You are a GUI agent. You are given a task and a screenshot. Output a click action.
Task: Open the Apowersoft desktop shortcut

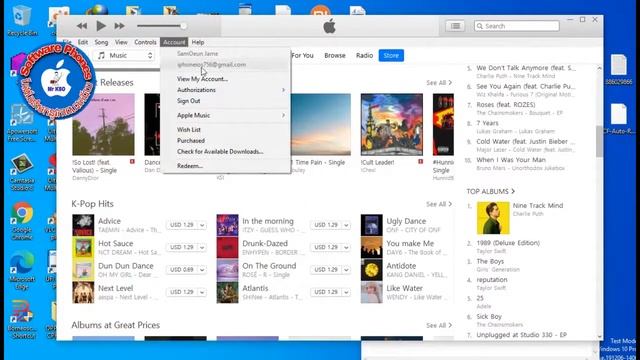pyautogui.click(x=22, y=122)
